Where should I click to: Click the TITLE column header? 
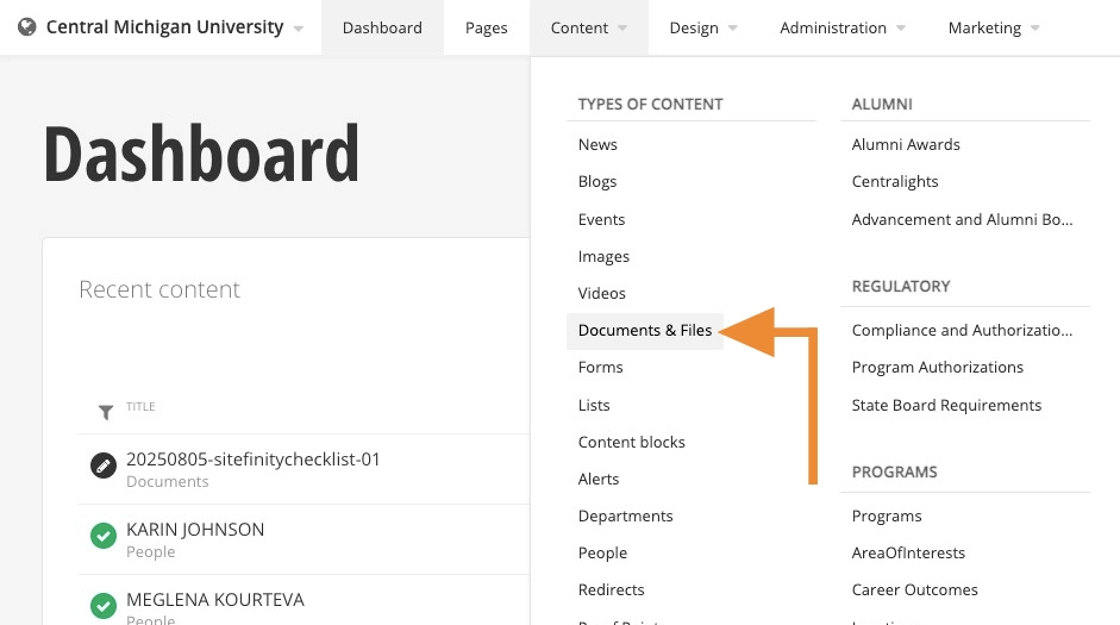coord(141,406)
